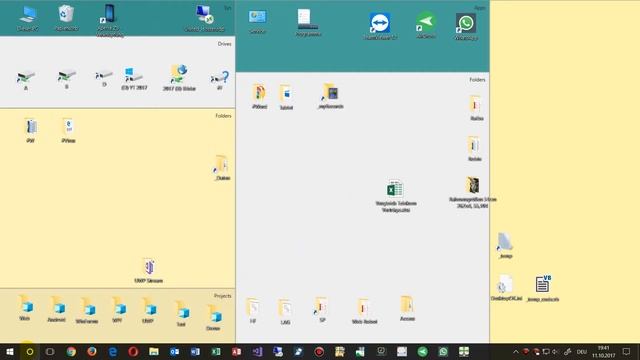Open Task View from the taskbar
Screen dimensions: 640x360
point(50,351)
